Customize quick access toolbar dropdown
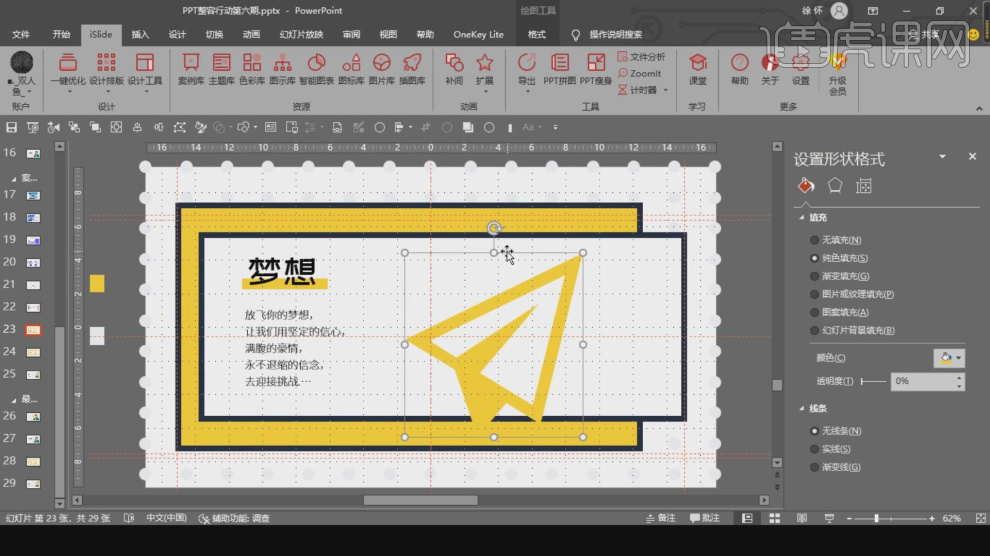Image resolution: width=990 pixels, height=556 pixels. point(556,127)
